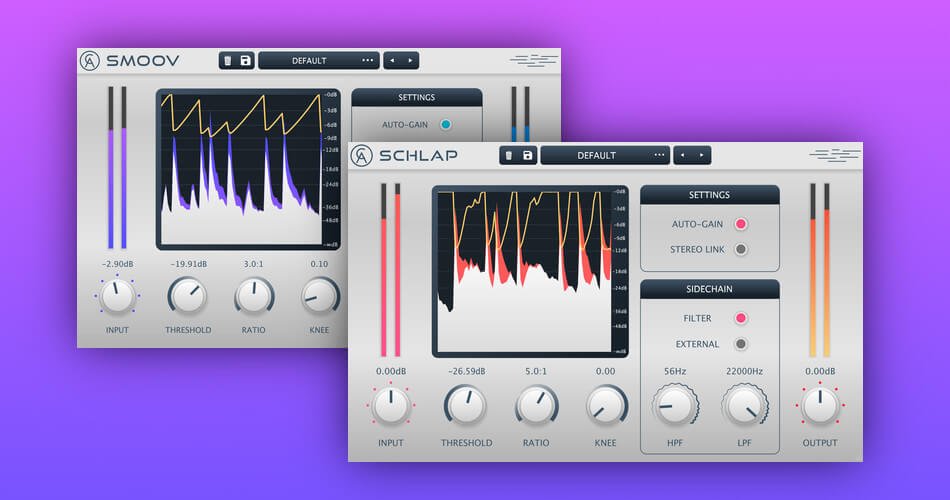Enable STEREO LINK in SCHLAP
Screen dimensions: 950x500
[x=741, y=249]
